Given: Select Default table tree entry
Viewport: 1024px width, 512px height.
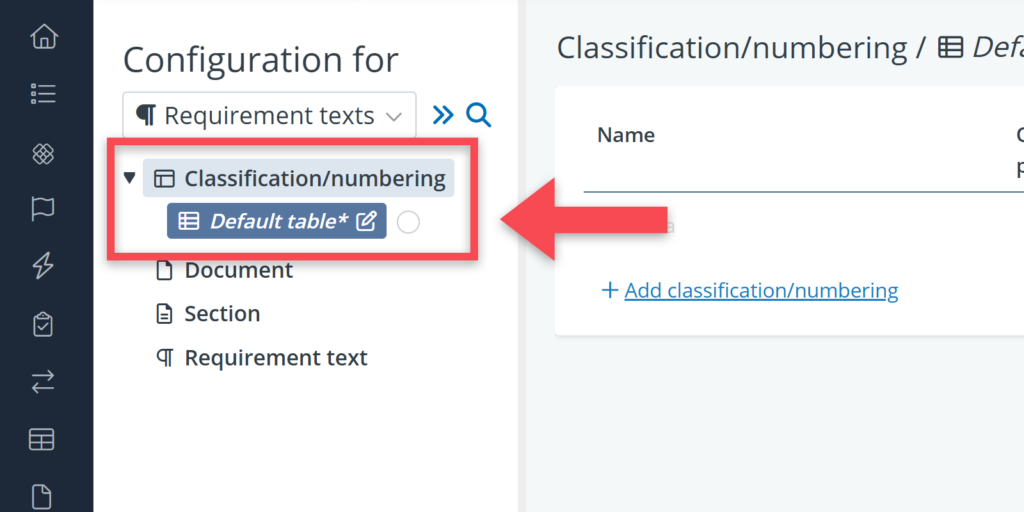Looking at the screenshot, I should 276,221.
